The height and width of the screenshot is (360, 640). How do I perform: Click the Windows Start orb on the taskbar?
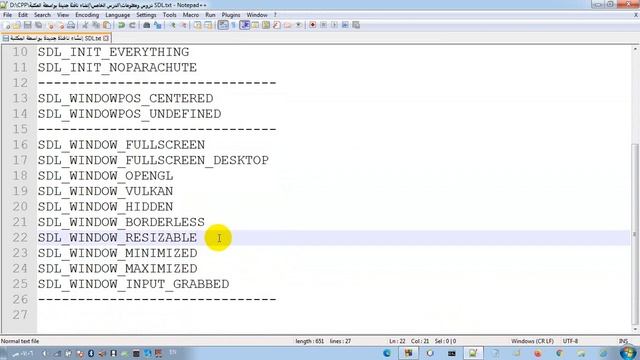pyautogui.click(x=628, y=353)
